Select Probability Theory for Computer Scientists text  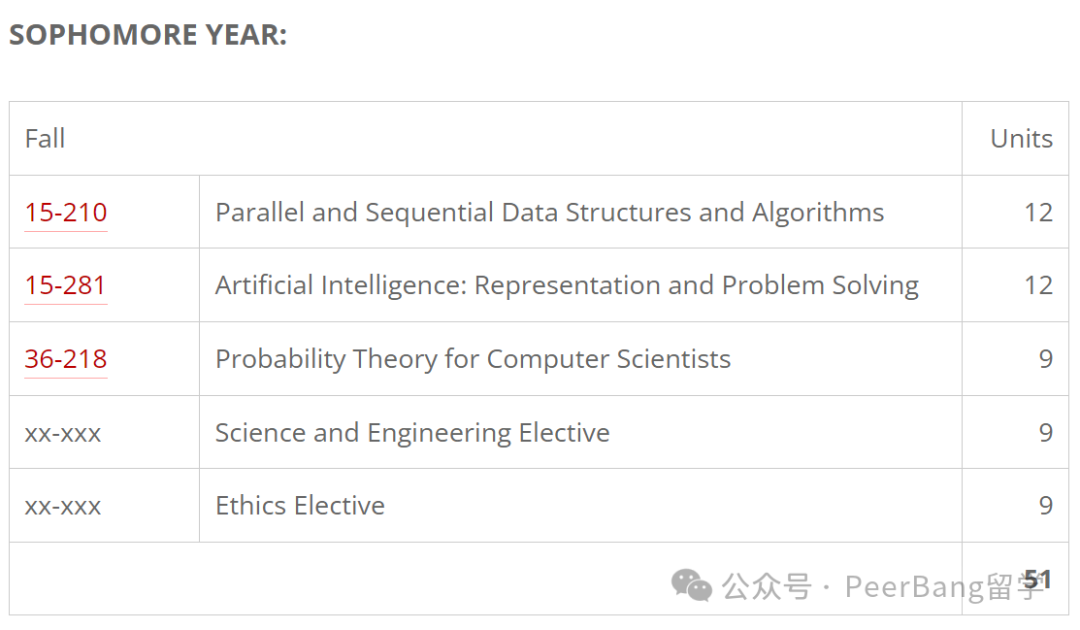[472, 359]
